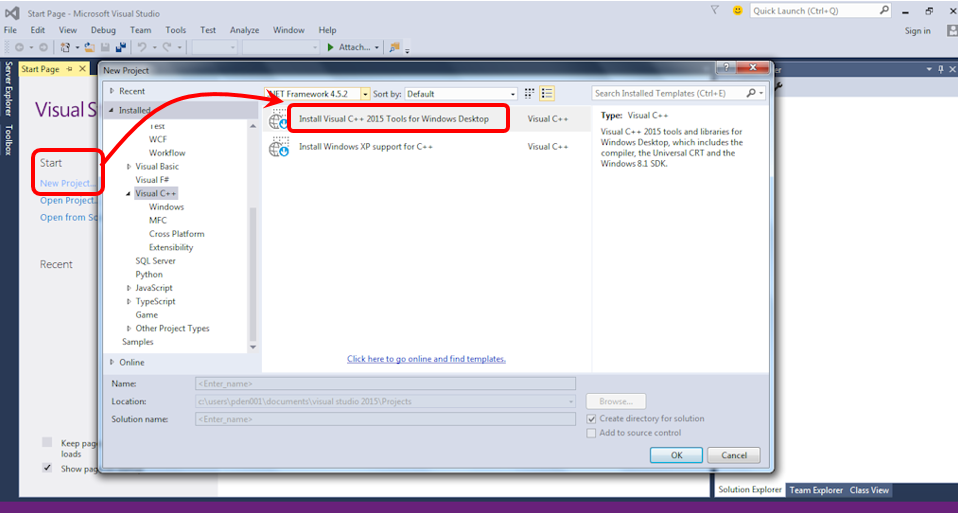Open the Server Explorer side tab
The height and width of the screenshot is (513, 958).
(9, 89)
